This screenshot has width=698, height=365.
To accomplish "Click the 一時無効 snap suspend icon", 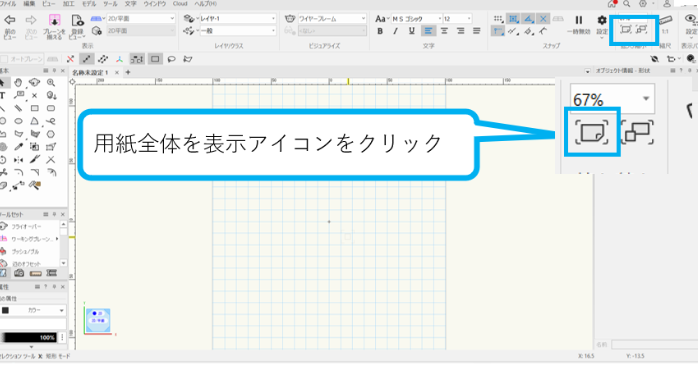I will click(x=579, y=20).
